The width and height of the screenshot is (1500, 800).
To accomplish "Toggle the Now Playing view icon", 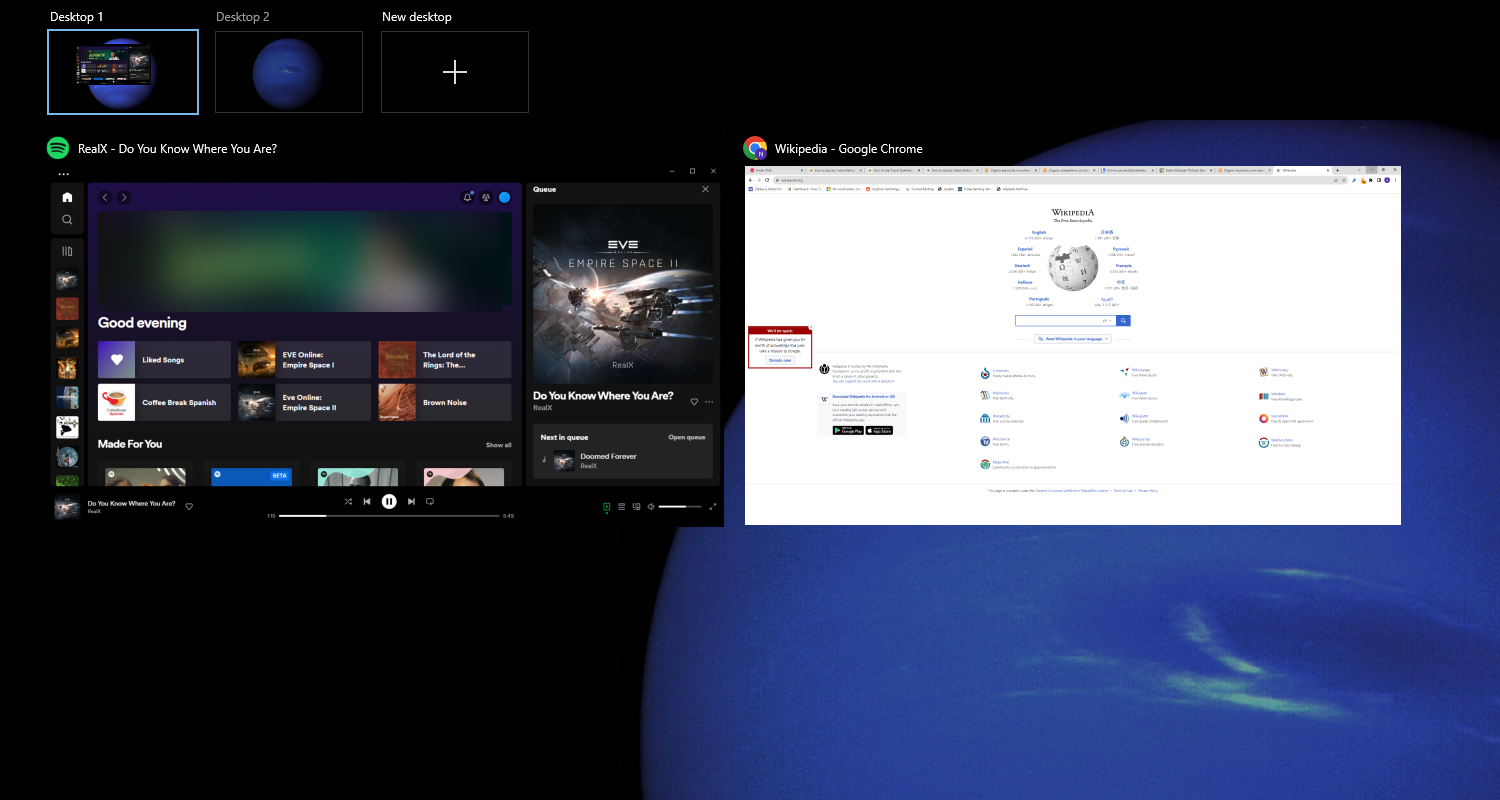I will tap(607, 507).
